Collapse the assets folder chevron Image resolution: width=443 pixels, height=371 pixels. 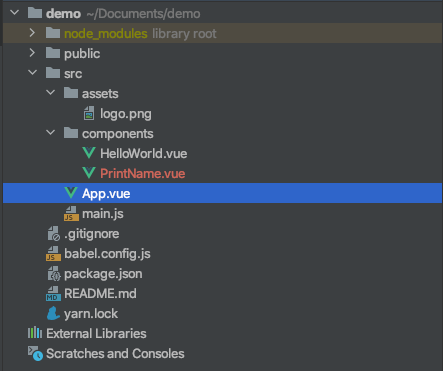[x=50, y=92]
